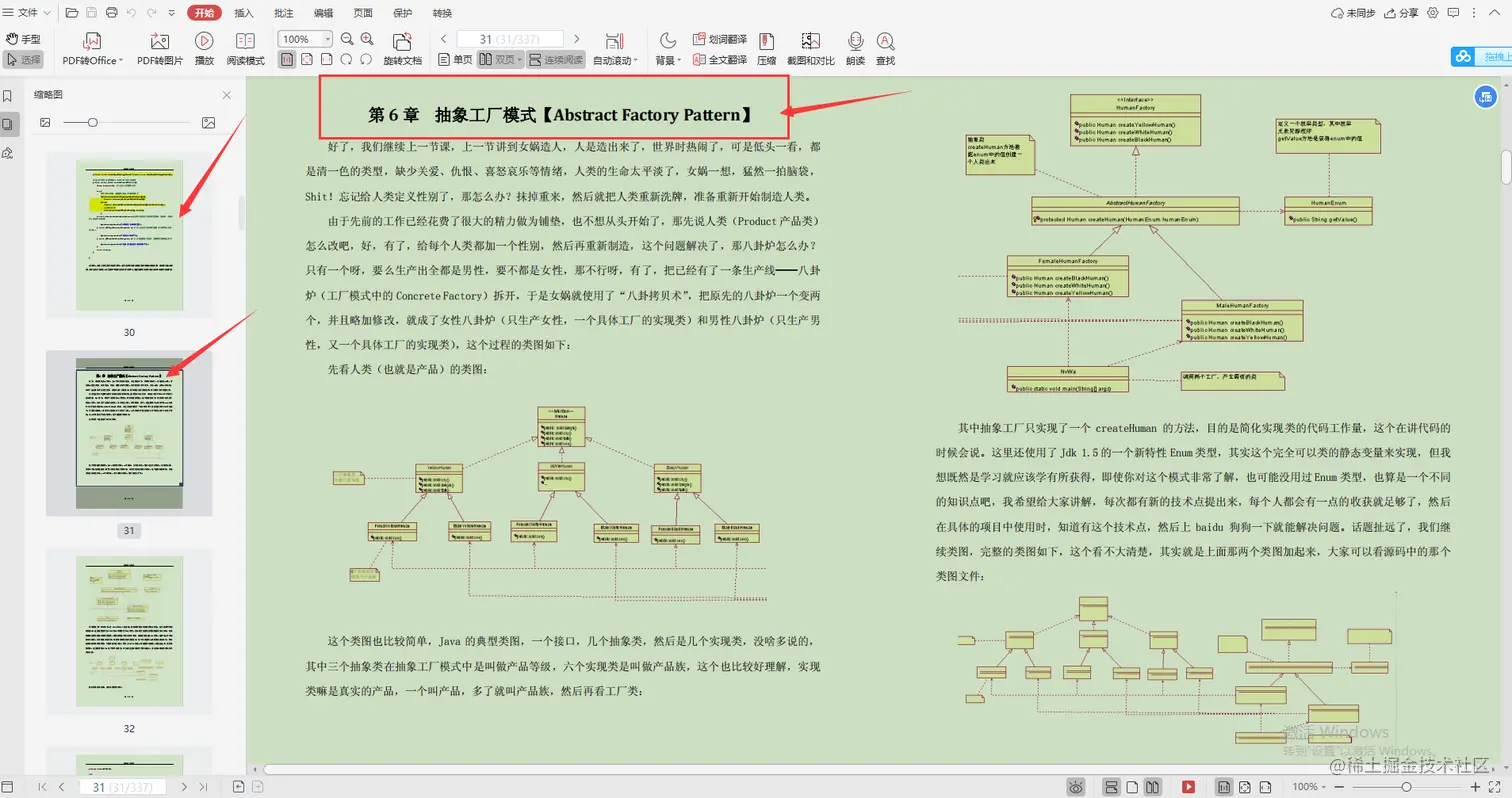This screenshot has height=798, width=1512.
Task: Switch to 单页 single page layout
Action: (455, 59)
